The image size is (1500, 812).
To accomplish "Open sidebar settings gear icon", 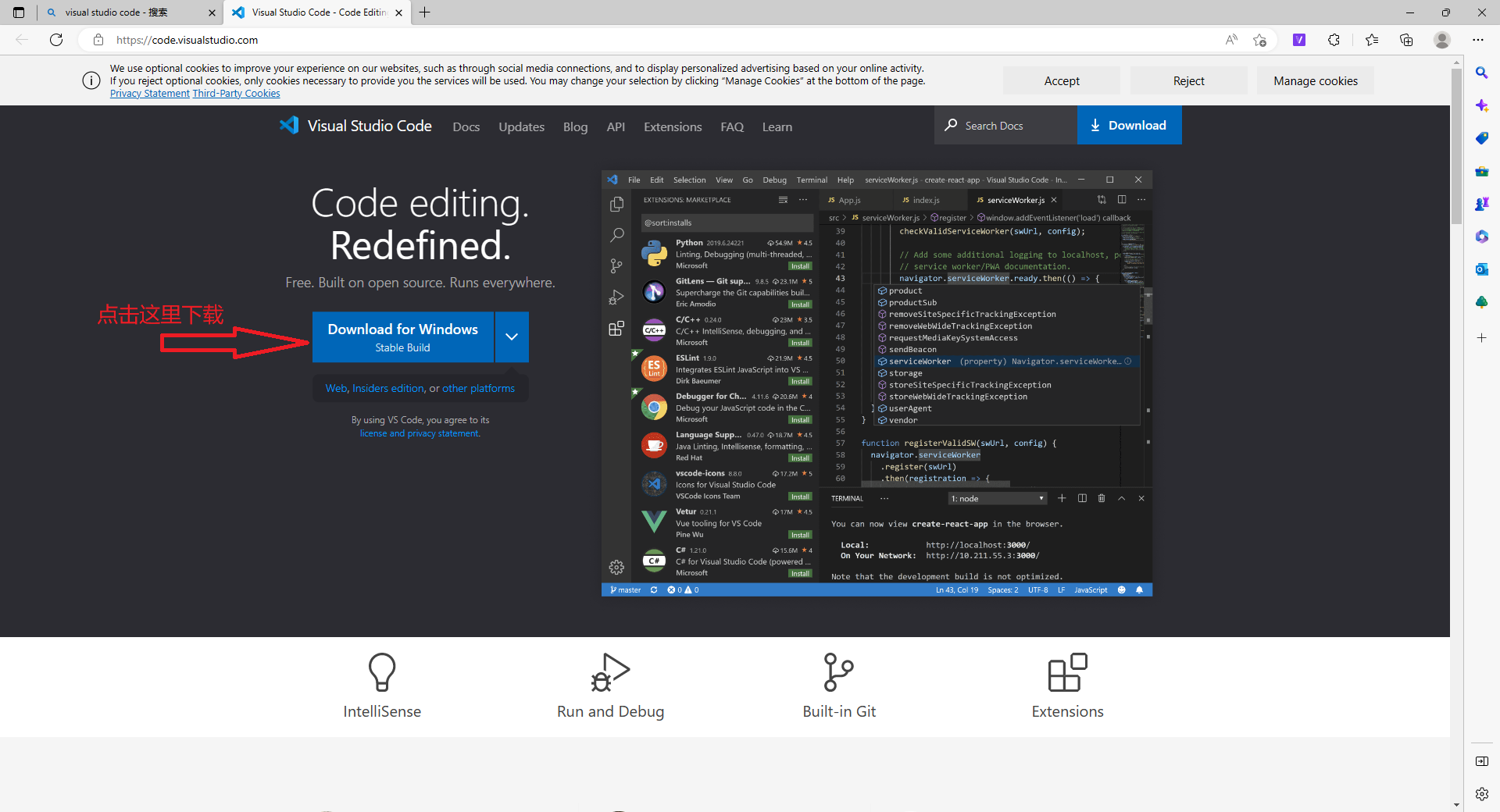I will [1482, 794].
